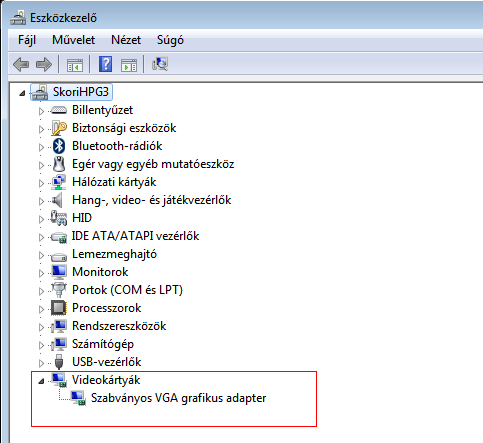This screenshot has width=483, height=443.
Task: Expand the Bluetooth-rádiók category
Action: [x=41, y=147]
